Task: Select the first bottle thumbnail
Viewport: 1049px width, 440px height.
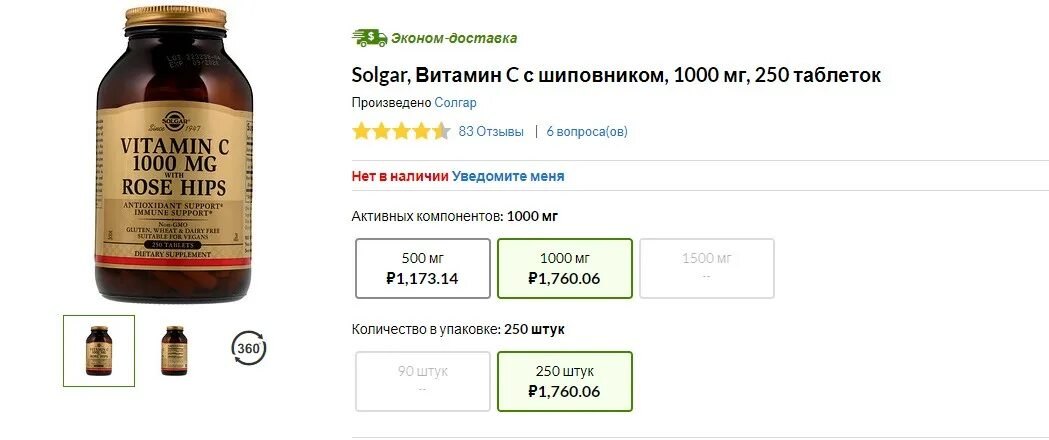Action: pyautogui.click(x=98, y=351)
